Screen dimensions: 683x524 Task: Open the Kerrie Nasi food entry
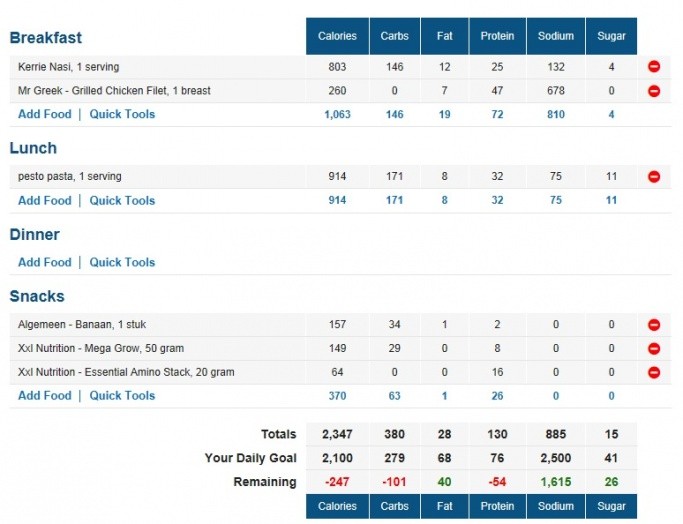click(68, 67)
